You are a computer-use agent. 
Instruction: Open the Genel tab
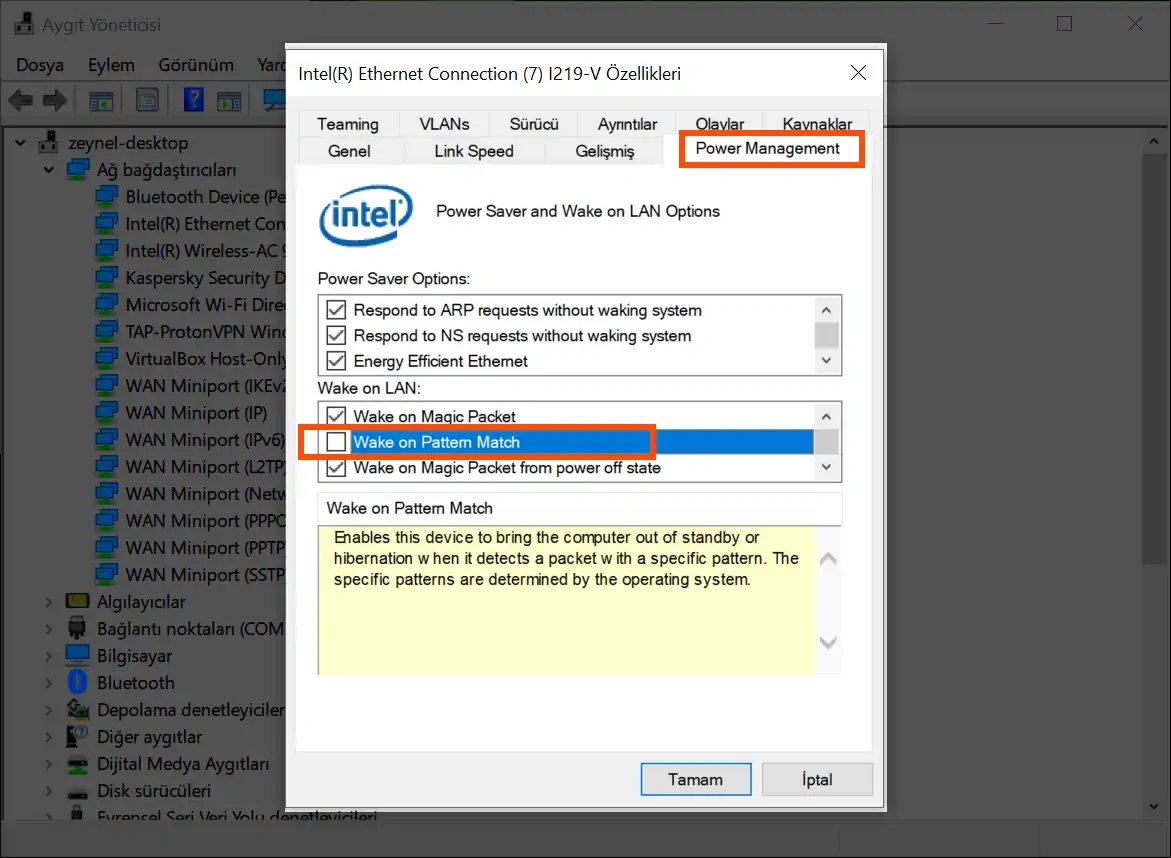349,151
